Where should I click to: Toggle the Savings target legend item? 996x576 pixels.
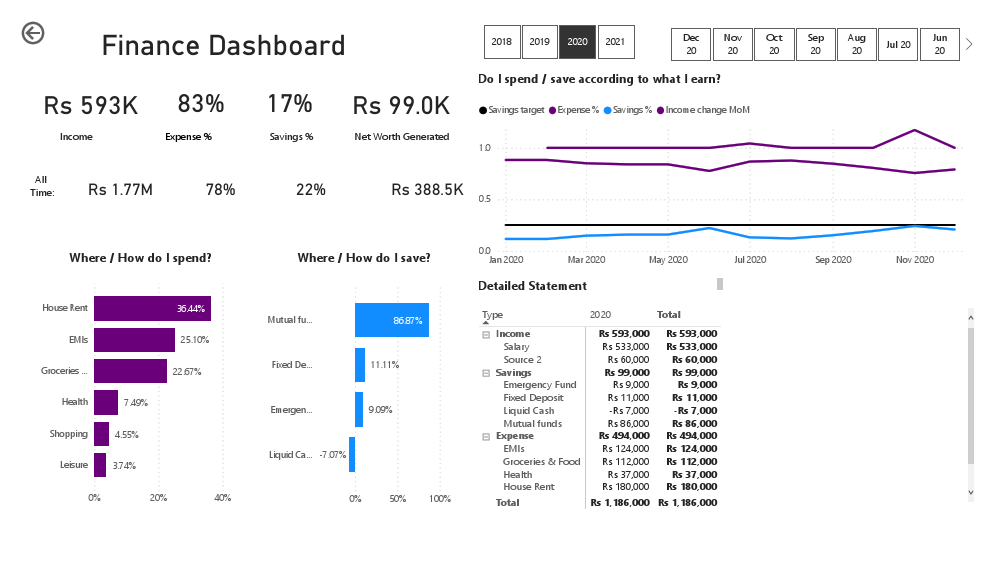(512, 110)
